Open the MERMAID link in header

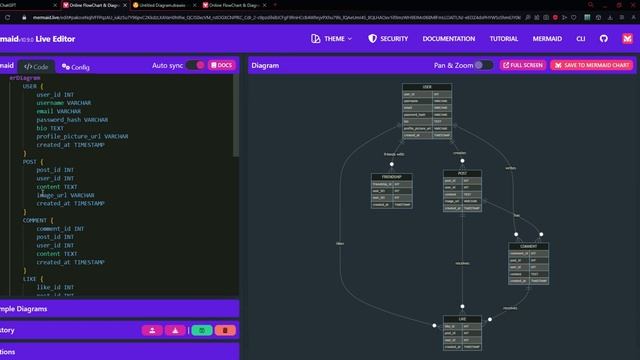[547, 39]
